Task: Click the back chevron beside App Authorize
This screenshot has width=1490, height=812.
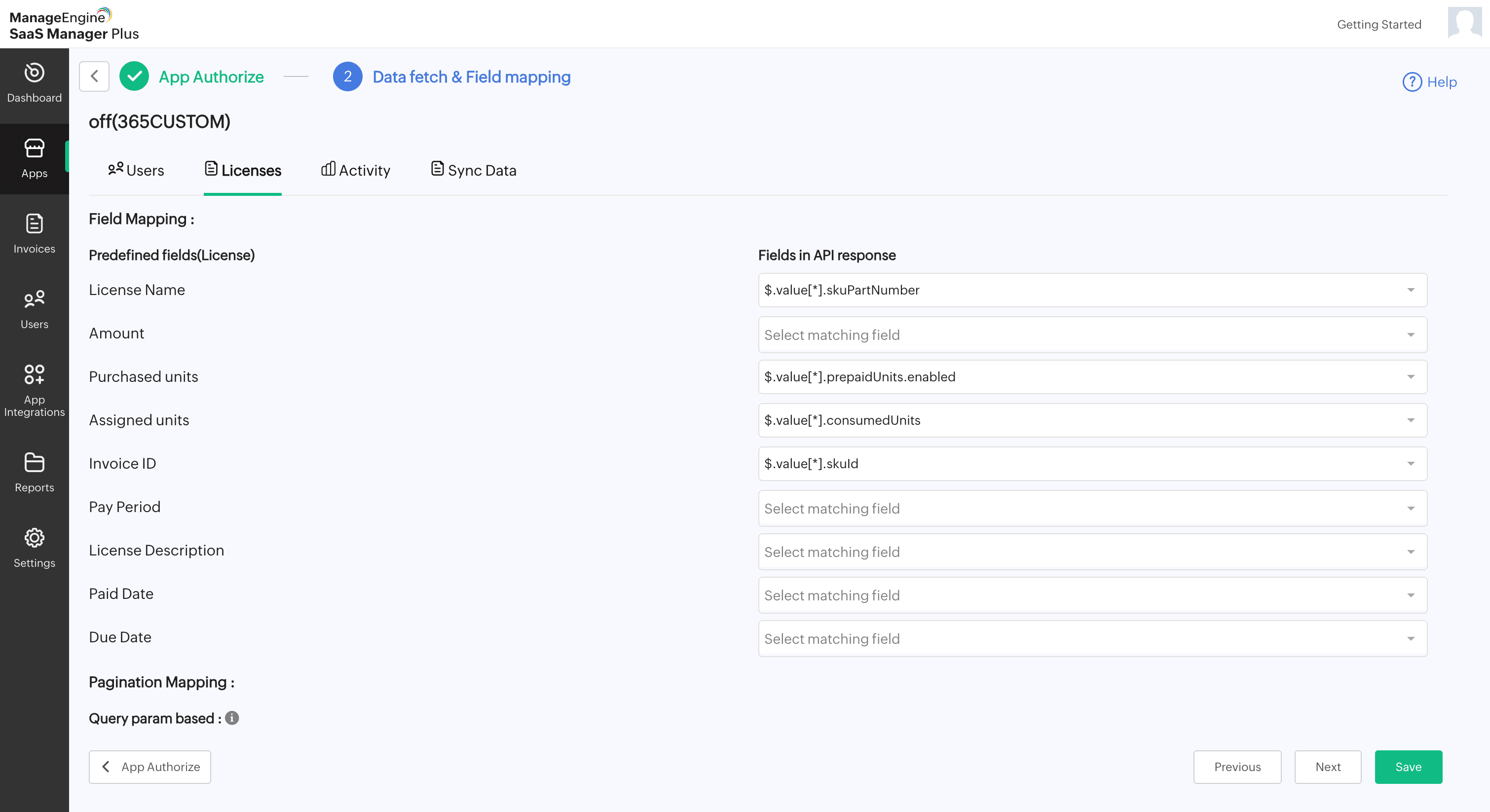Action: (x=94, y=76)
